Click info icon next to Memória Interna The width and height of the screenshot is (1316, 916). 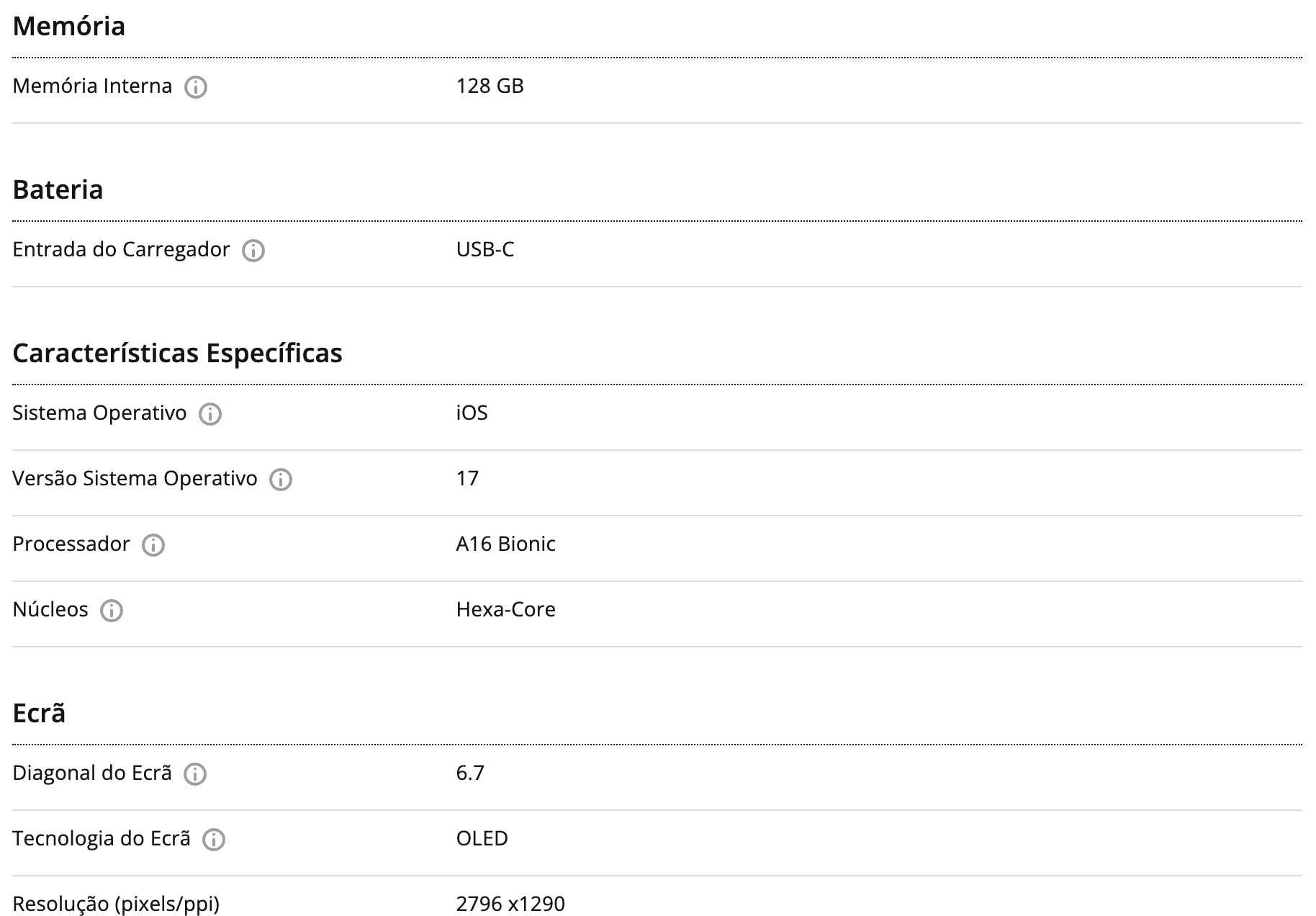click(196, 87)
